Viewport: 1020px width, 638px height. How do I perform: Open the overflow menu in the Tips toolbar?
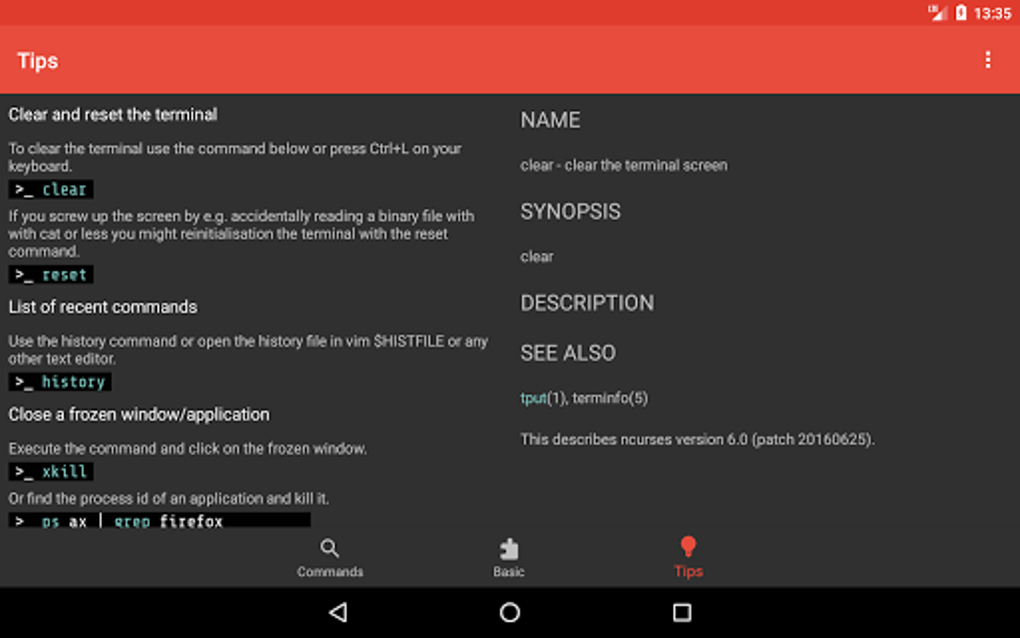(x=988, y=60)
